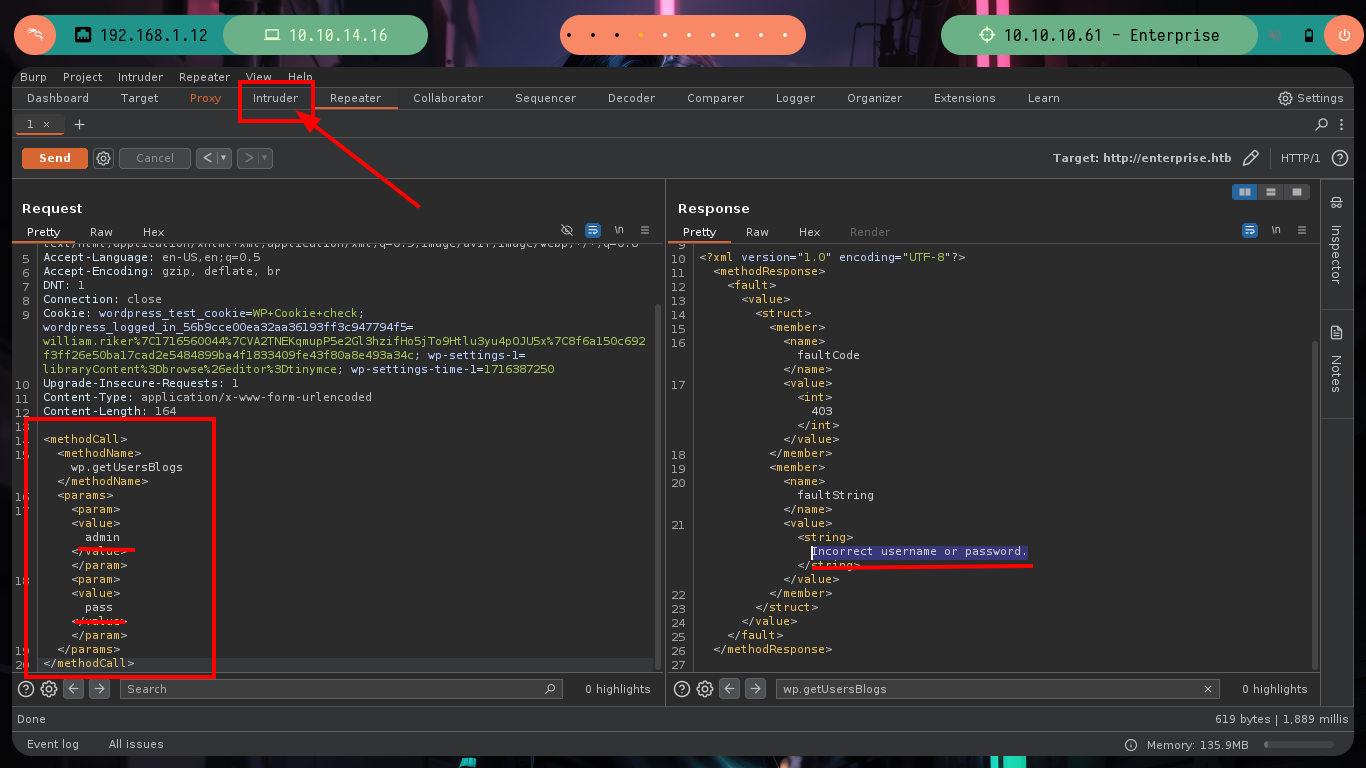
Task: Open the Help menu
Action: tap(300, 77)
